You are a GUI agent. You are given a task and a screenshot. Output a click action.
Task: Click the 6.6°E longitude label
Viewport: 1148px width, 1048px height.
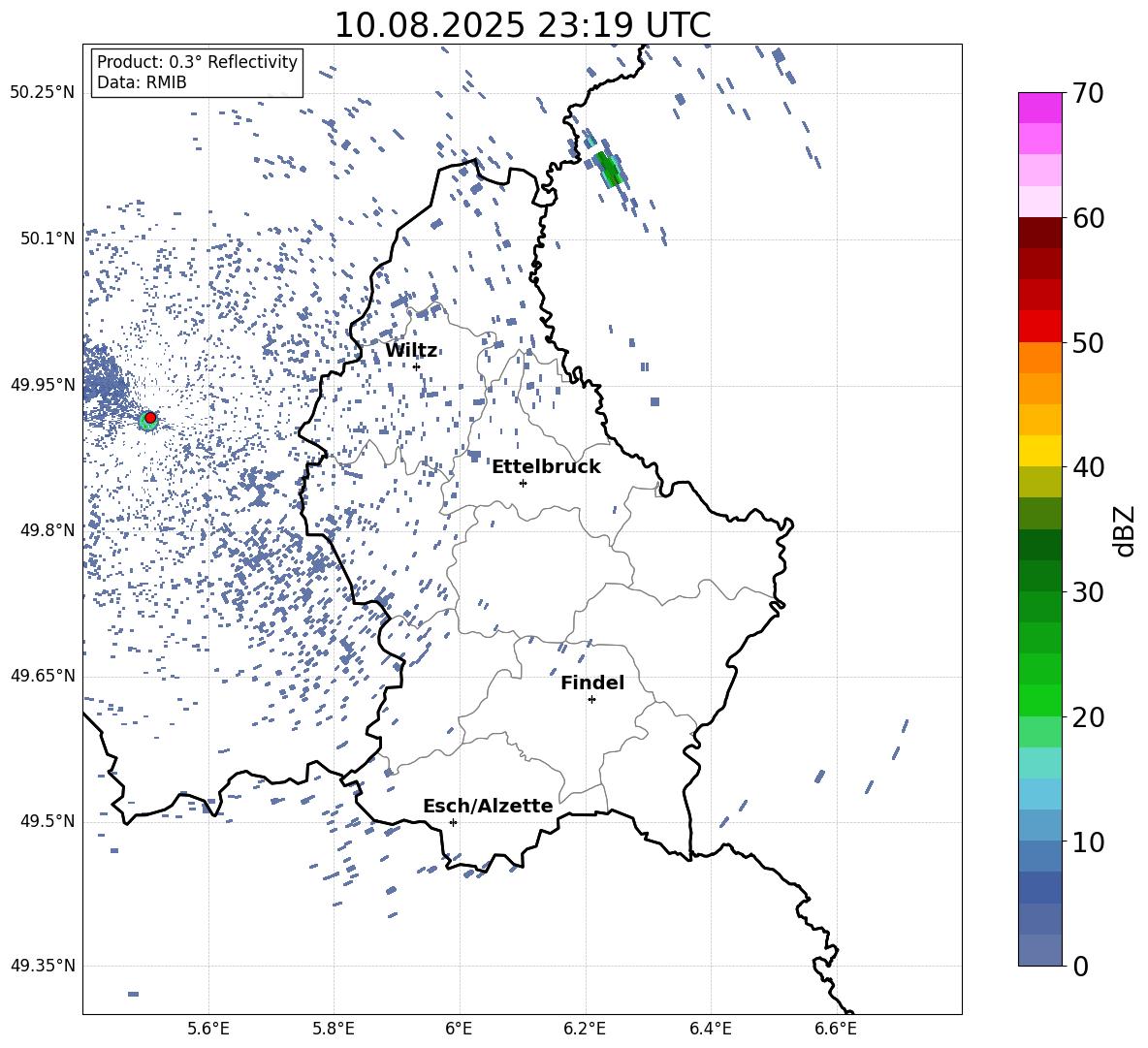[836, 1029]
